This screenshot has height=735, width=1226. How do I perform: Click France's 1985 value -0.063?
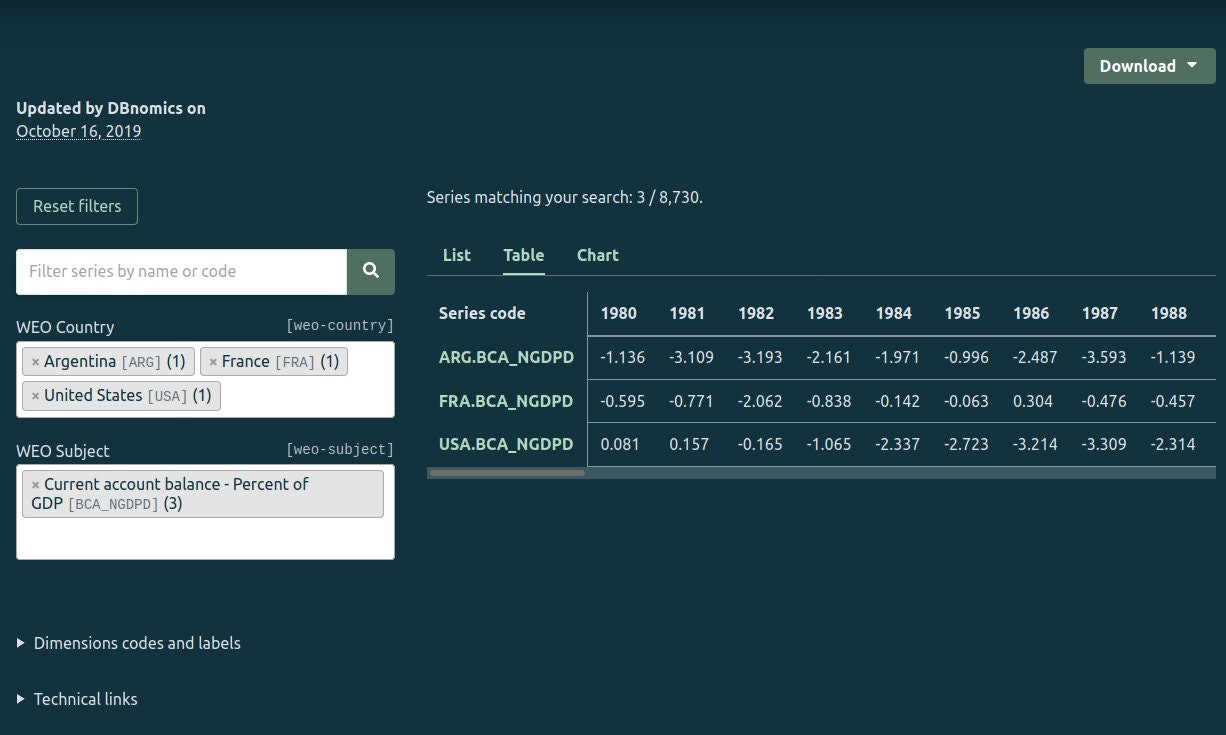(x=967, y=401)
